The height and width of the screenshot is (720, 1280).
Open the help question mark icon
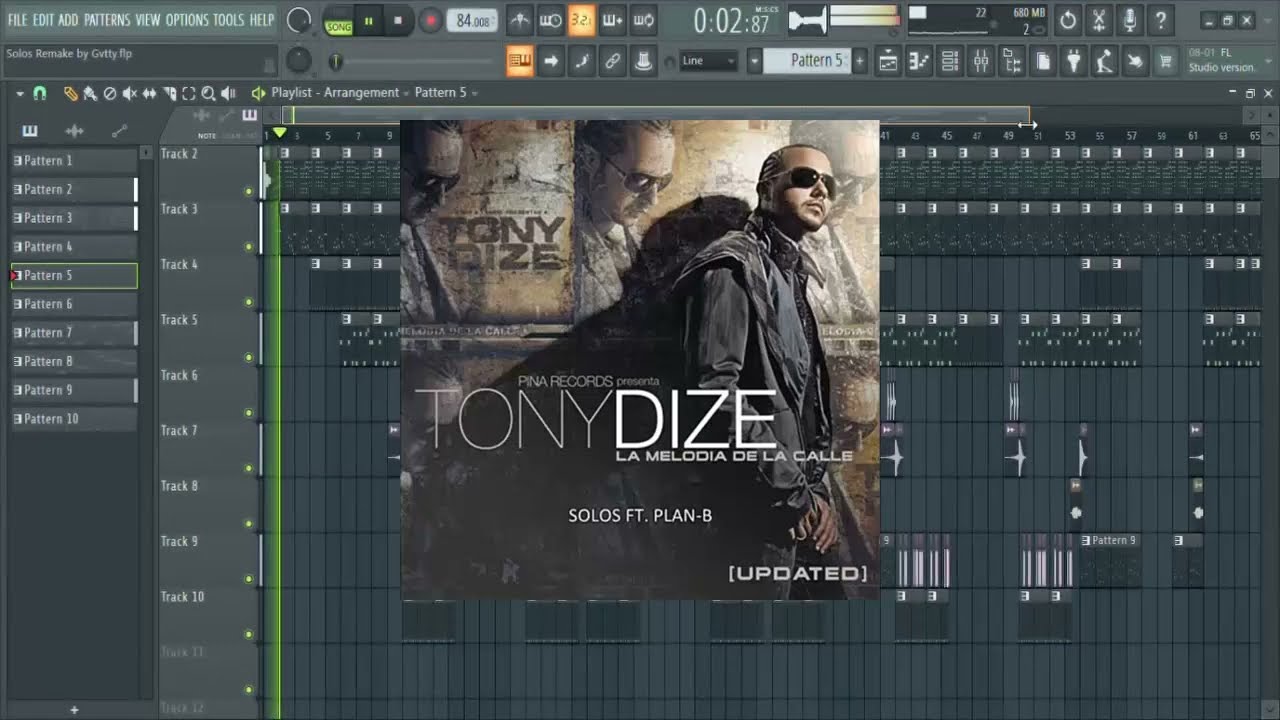click(1160, 20)
